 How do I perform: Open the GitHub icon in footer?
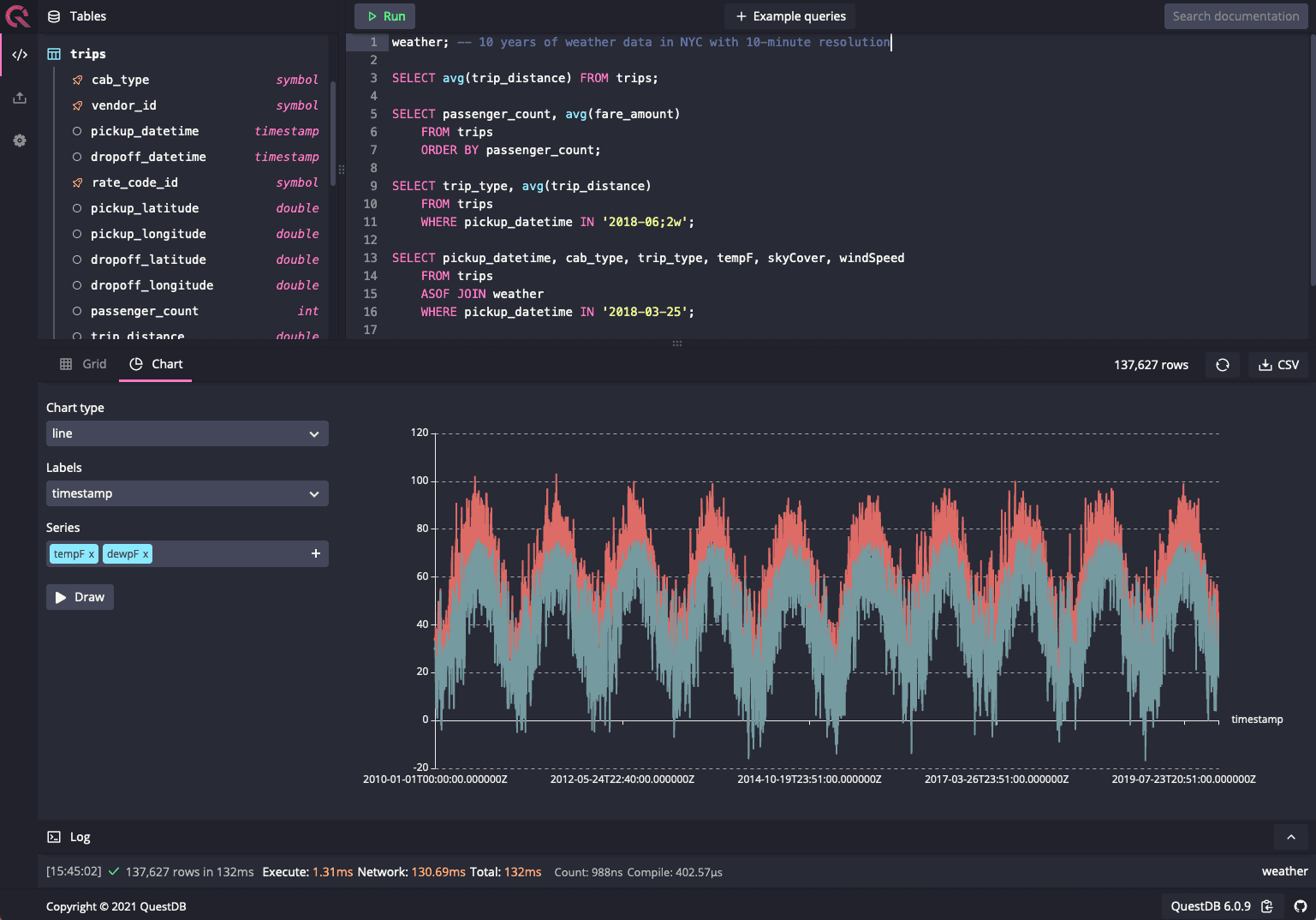(1300, 906)
